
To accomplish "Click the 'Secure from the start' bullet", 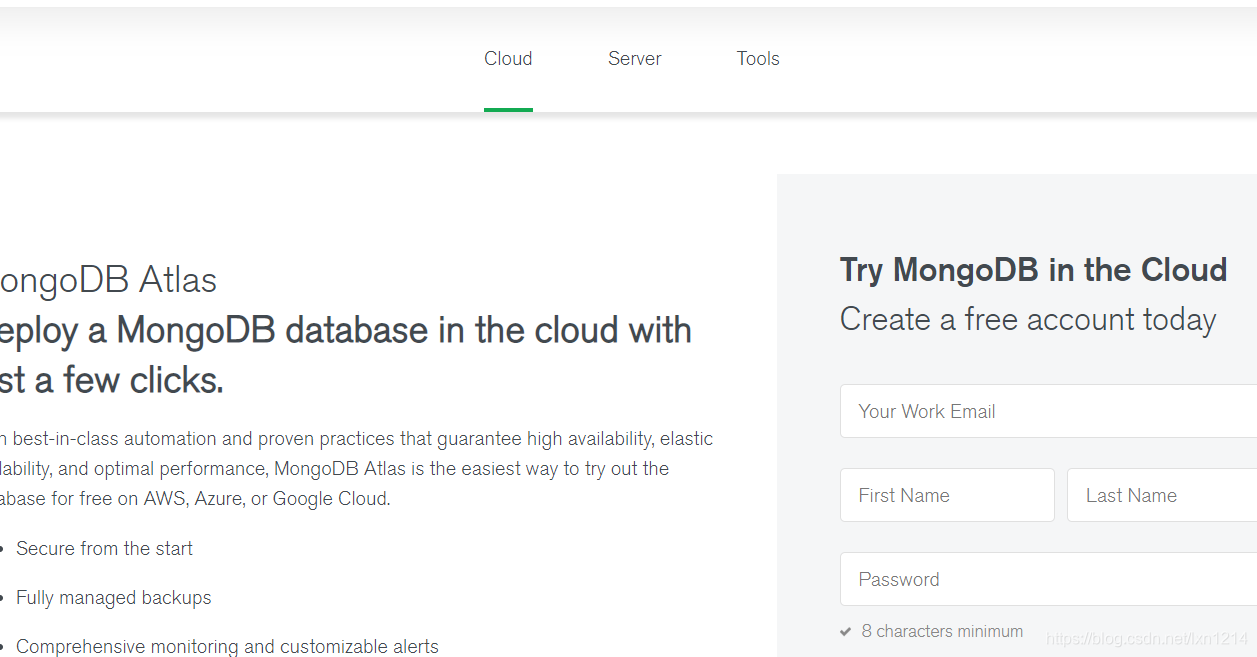I will [x=104, y=548].
